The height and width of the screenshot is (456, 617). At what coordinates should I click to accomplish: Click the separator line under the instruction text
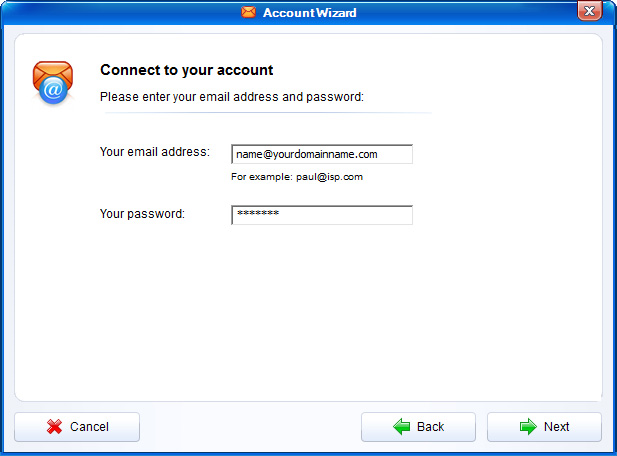265,113
